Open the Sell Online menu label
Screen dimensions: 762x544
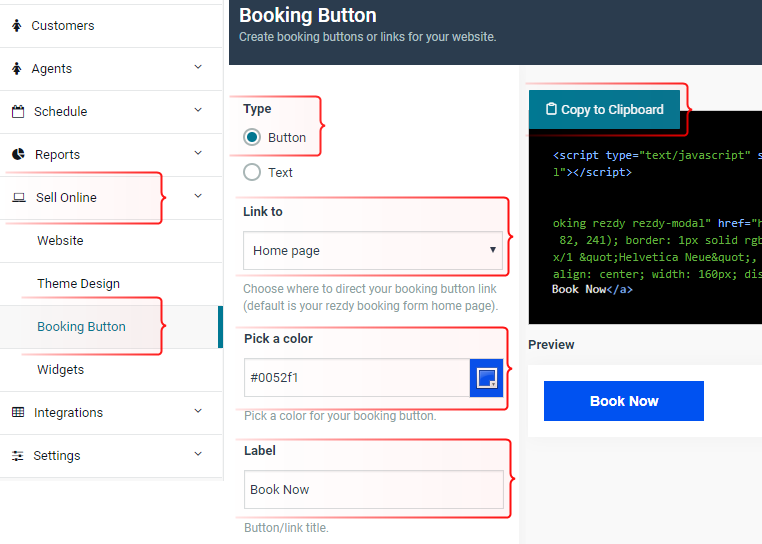tap(66, 197)
